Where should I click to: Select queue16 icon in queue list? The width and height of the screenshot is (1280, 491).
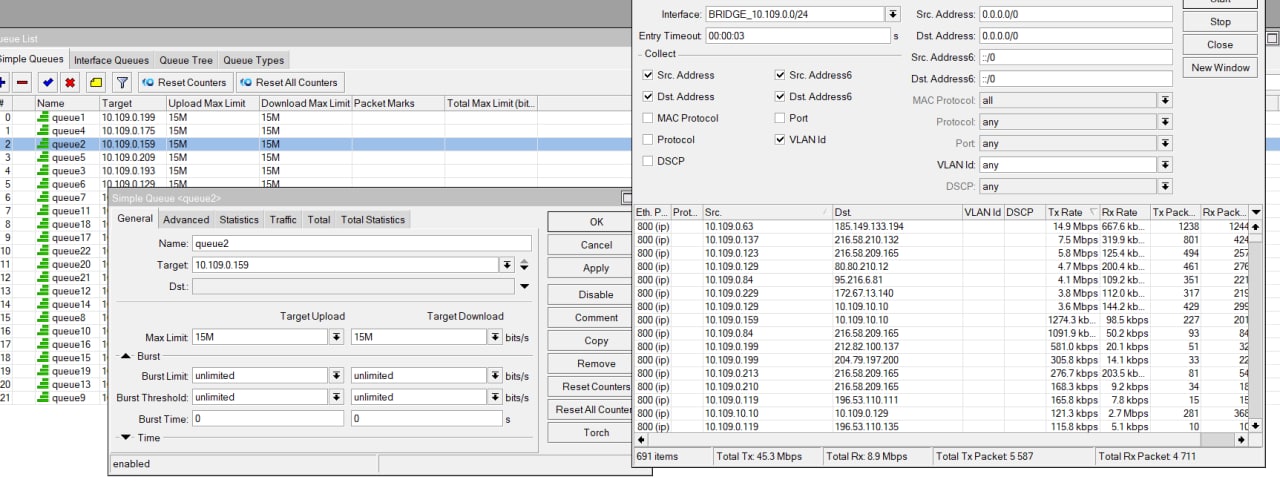coord(43,345)
